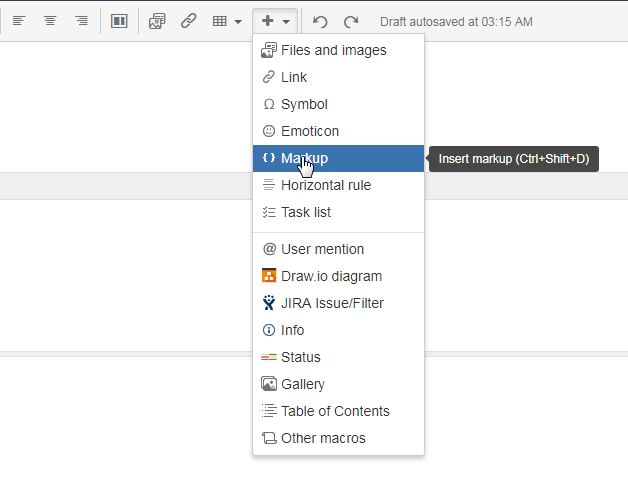Click Files and images icon in menu
The image size is (628, 482).
pos(269,50)
